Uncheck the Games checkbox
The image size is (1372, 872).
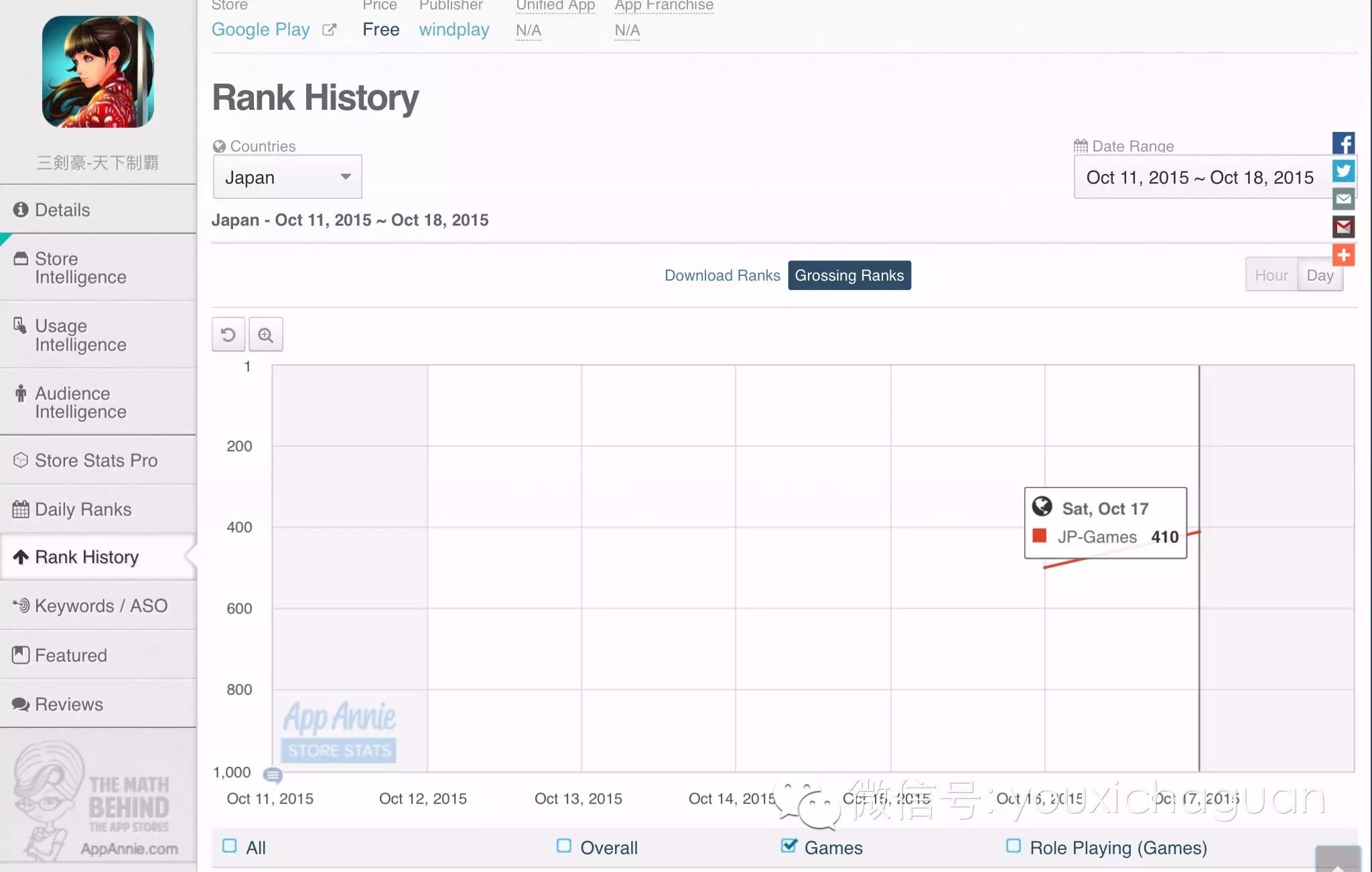788,846
